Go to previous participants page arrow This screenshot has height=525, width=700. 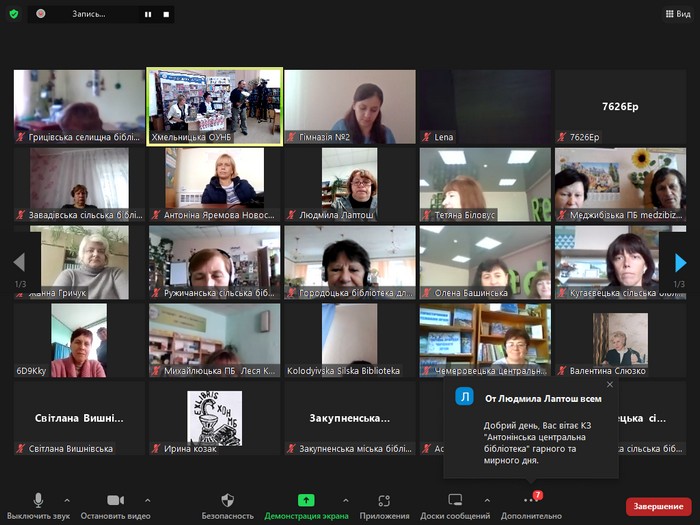pyautogui.click(x=19, y=262)
